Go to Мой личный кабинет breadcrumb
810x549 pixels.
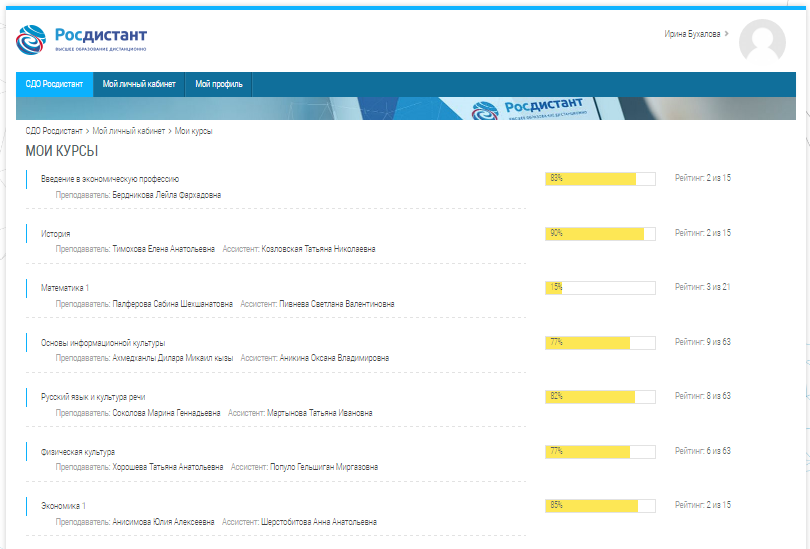tap(129, 131)
